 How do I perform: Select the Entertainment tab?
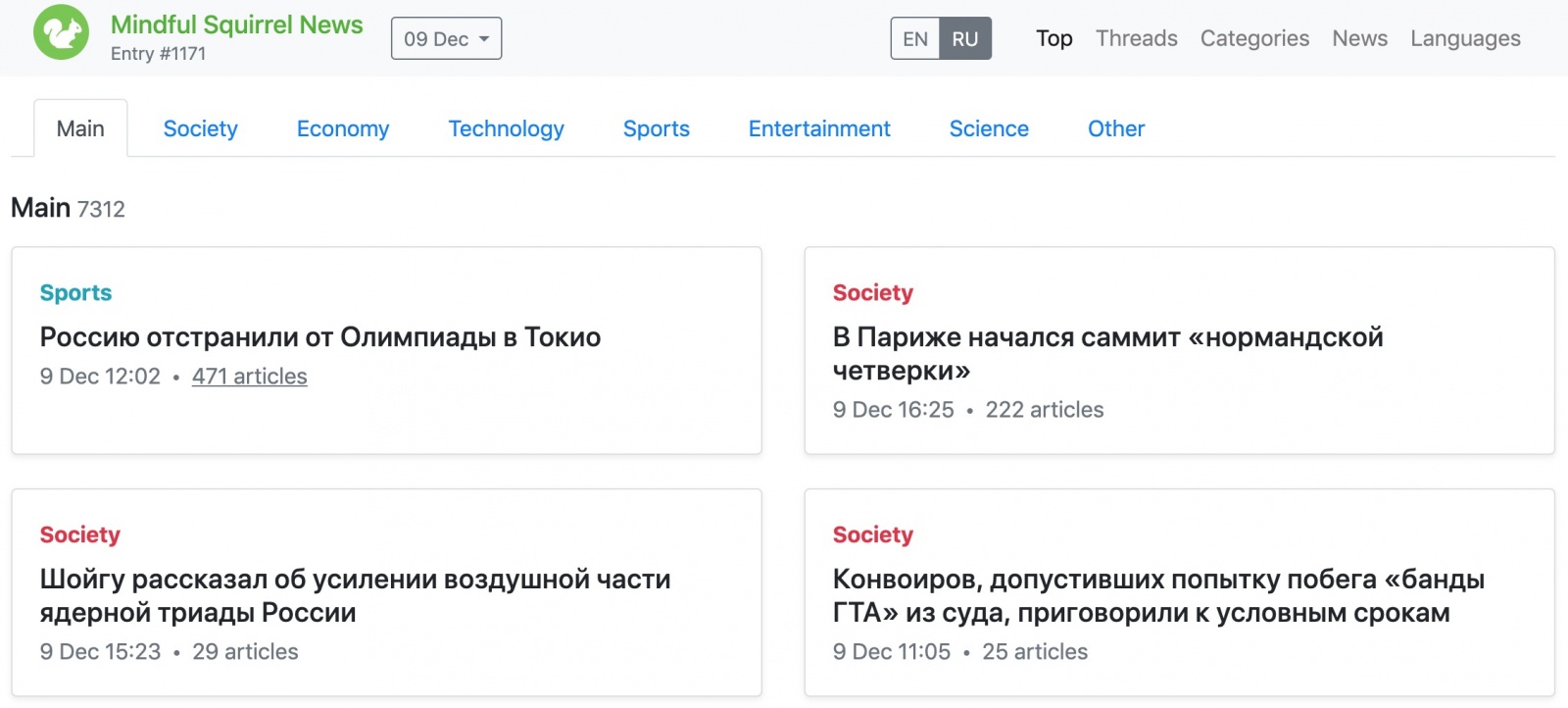pyautogui.click(x=819, y=128)
